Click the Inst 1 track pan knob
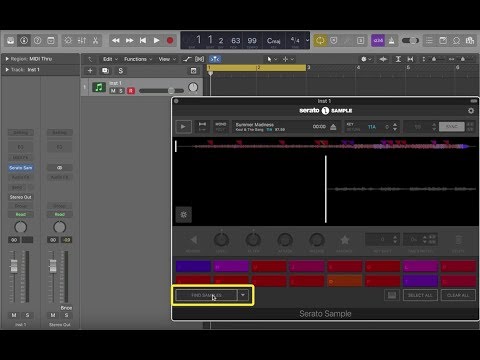 click(x=193, y=87)
